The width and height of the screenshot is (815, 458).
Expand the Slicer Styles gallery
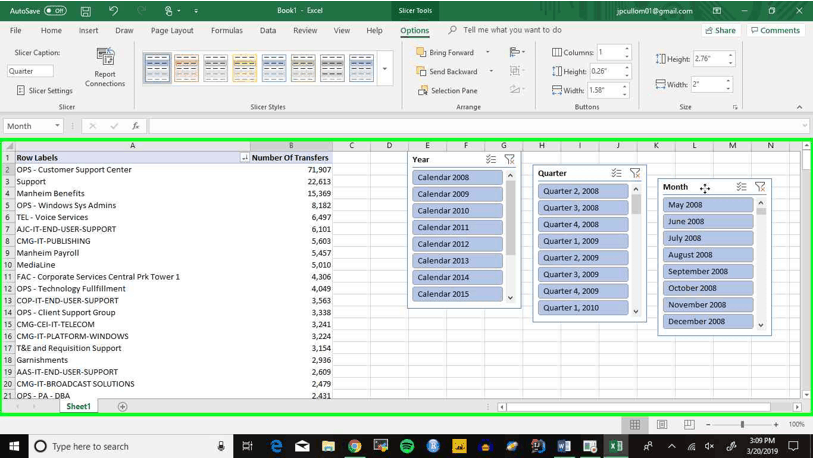[385, 69]
